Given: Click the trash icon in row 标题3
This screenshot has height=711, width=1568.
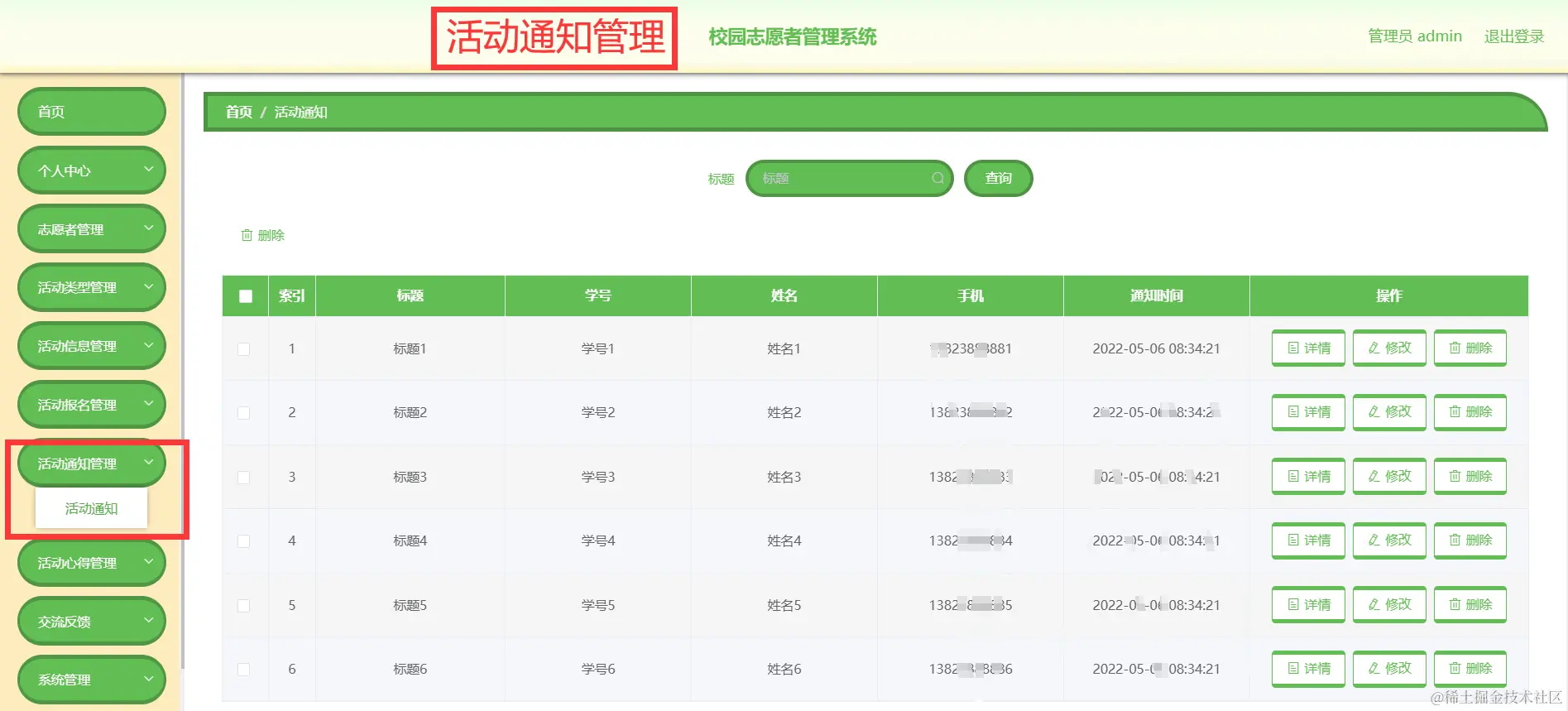Looking at the screenshot, I should pyautogui.click(x=1455, y=477).
